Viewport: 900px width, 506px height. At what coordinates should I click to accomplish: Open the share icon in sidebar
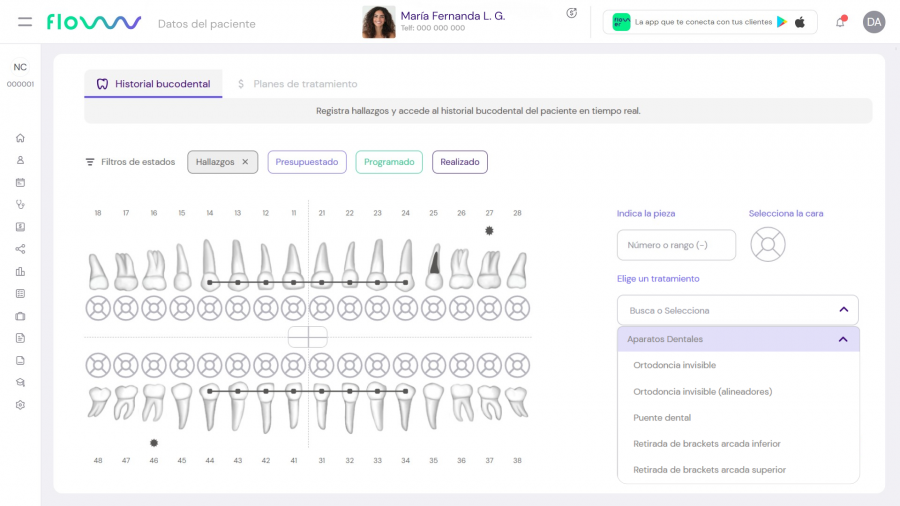20,249
